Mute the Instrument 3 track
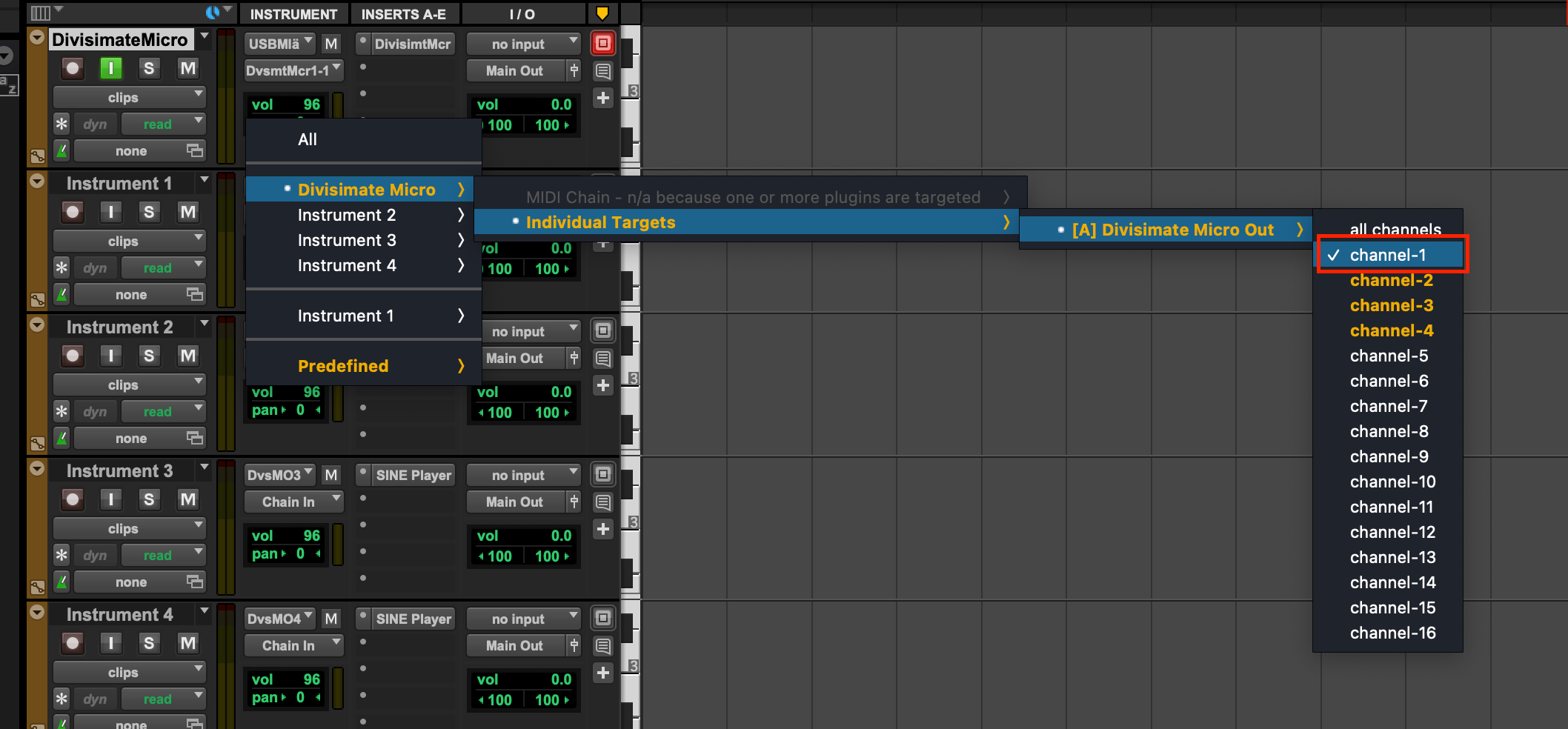This screenshot has height=729, width=1568. (x=187, y=500)
